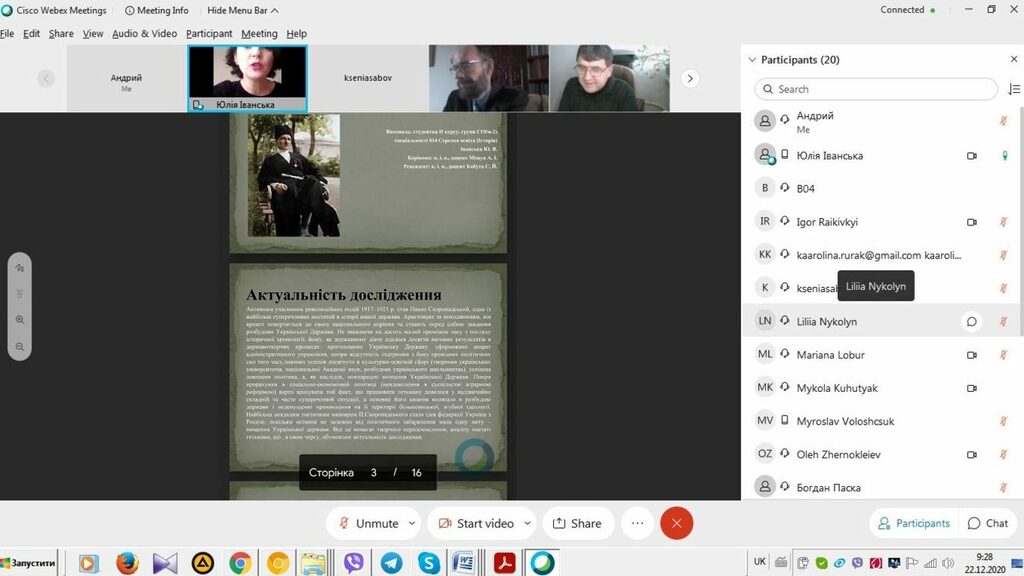This screenshot has width=1024, height=576.
Task: Click the sort participants icon beside Search
Action: (x=1014, y=89)
